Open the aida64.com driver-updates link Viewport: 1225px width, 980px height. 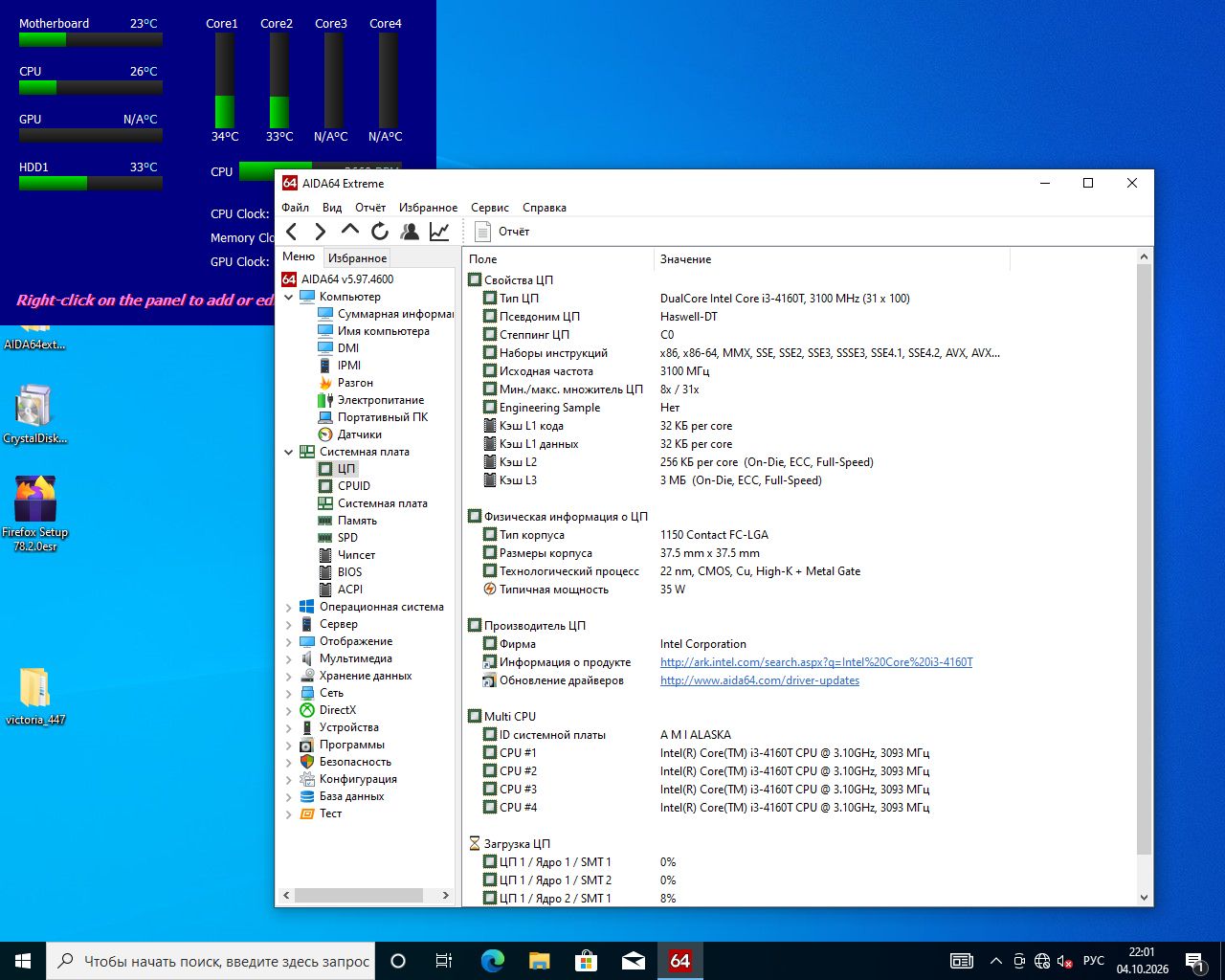(760, 680)
